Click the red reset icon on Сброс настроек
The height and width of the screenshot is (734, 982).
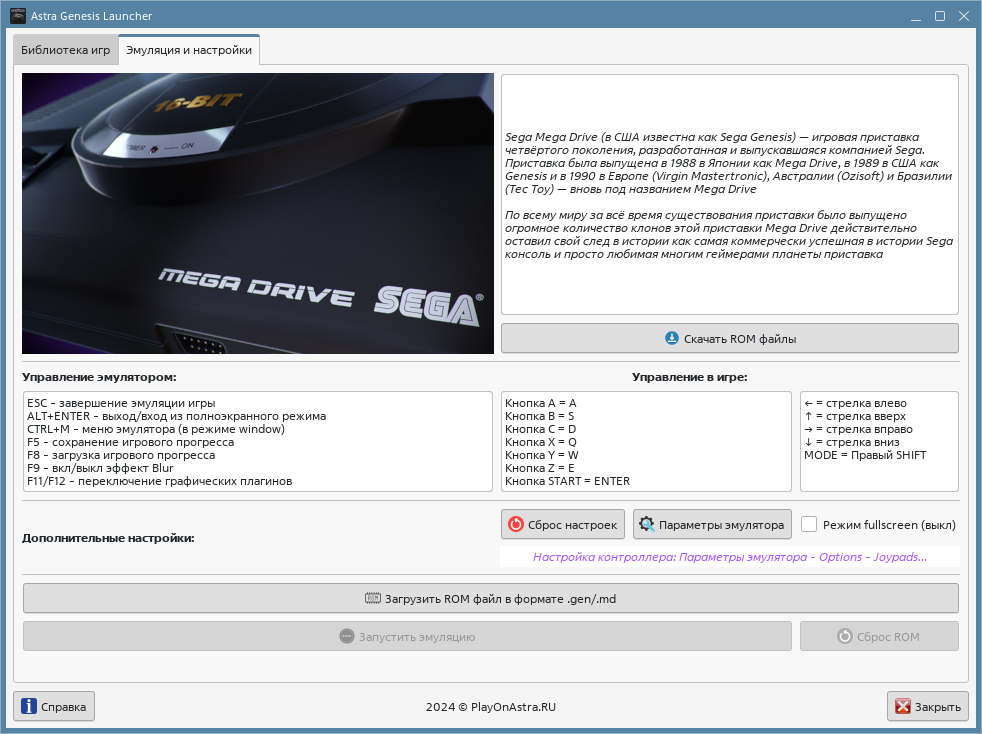tap(515, 524)
